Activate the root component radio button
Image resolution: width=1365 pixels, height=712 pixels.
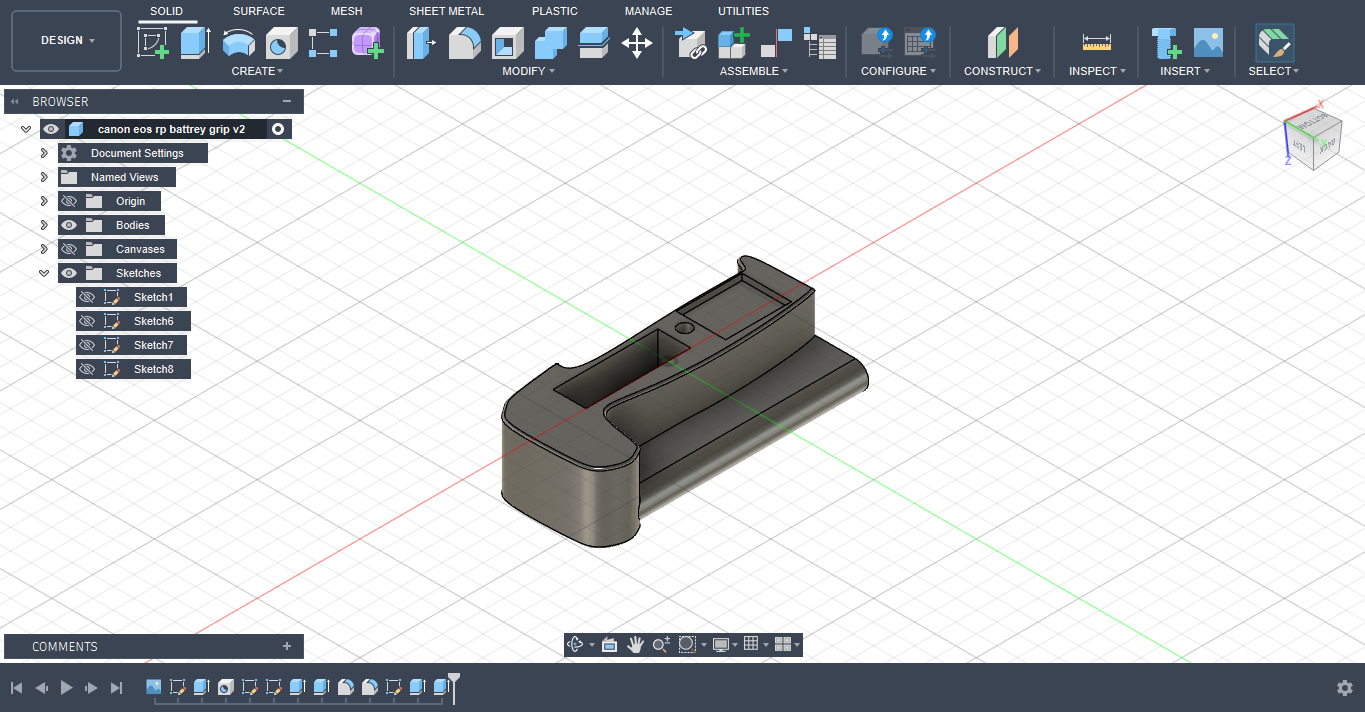tap(278, 129)
